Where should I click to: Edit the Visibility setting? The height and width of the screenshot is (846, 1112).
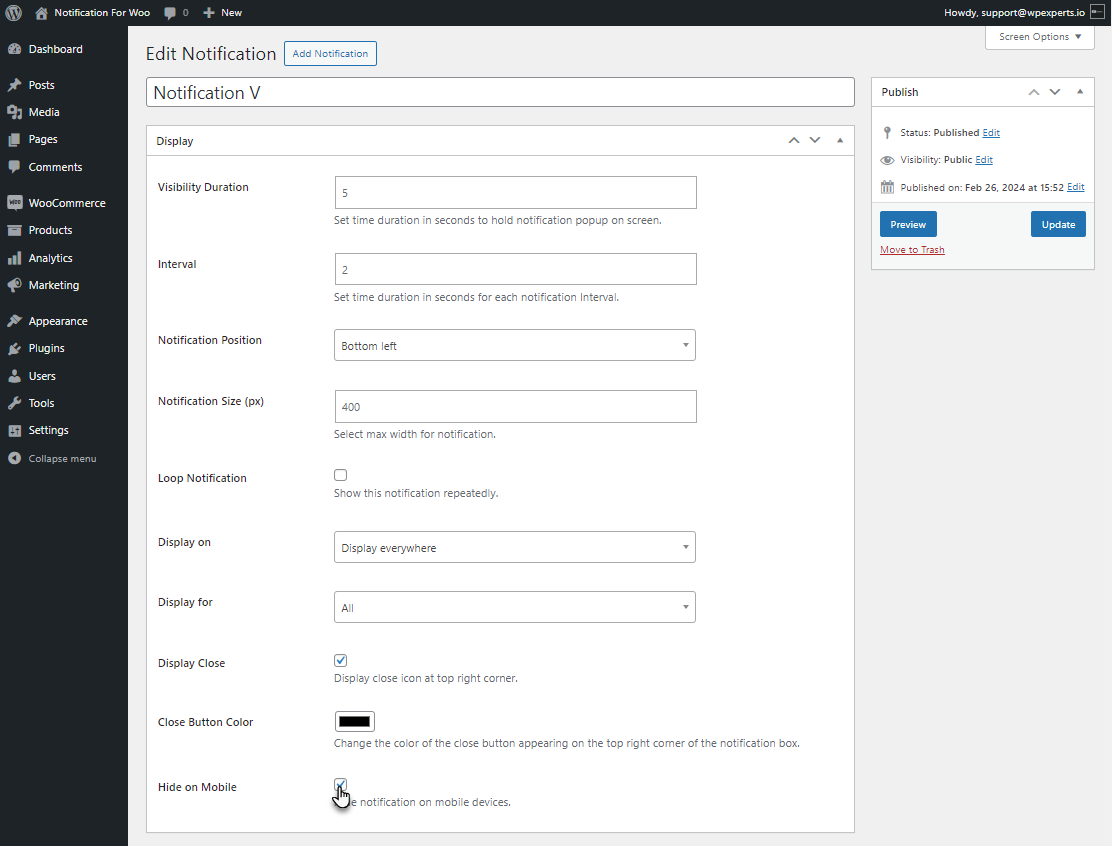[x=984, y=160]
